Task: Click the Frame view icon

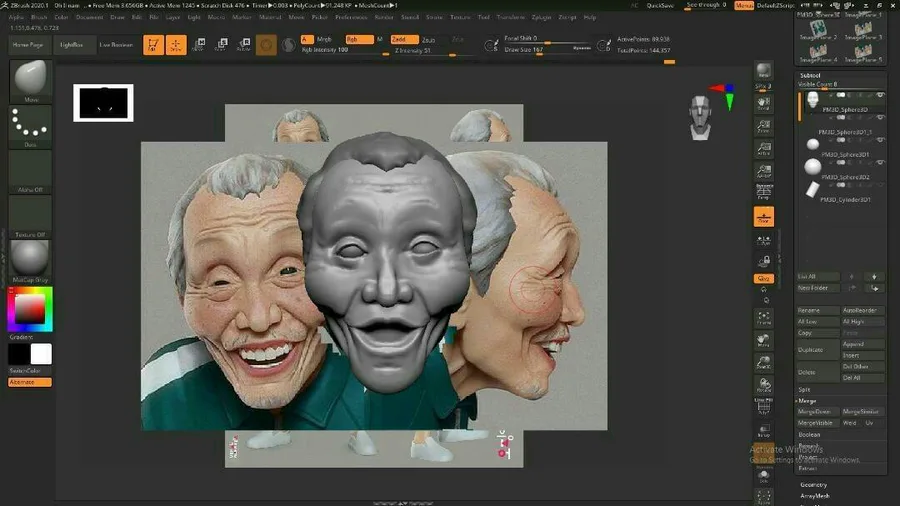Action: pyautogui.click(x=764, y=319)
